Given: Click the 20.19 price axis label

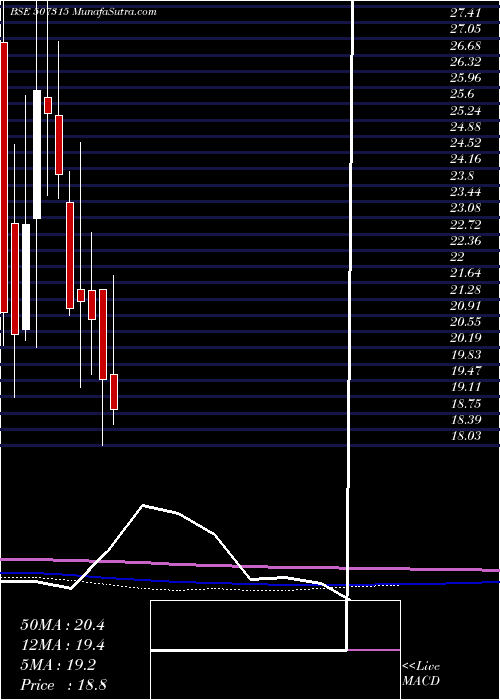Looking at the screenshot, I should [466, 339].
